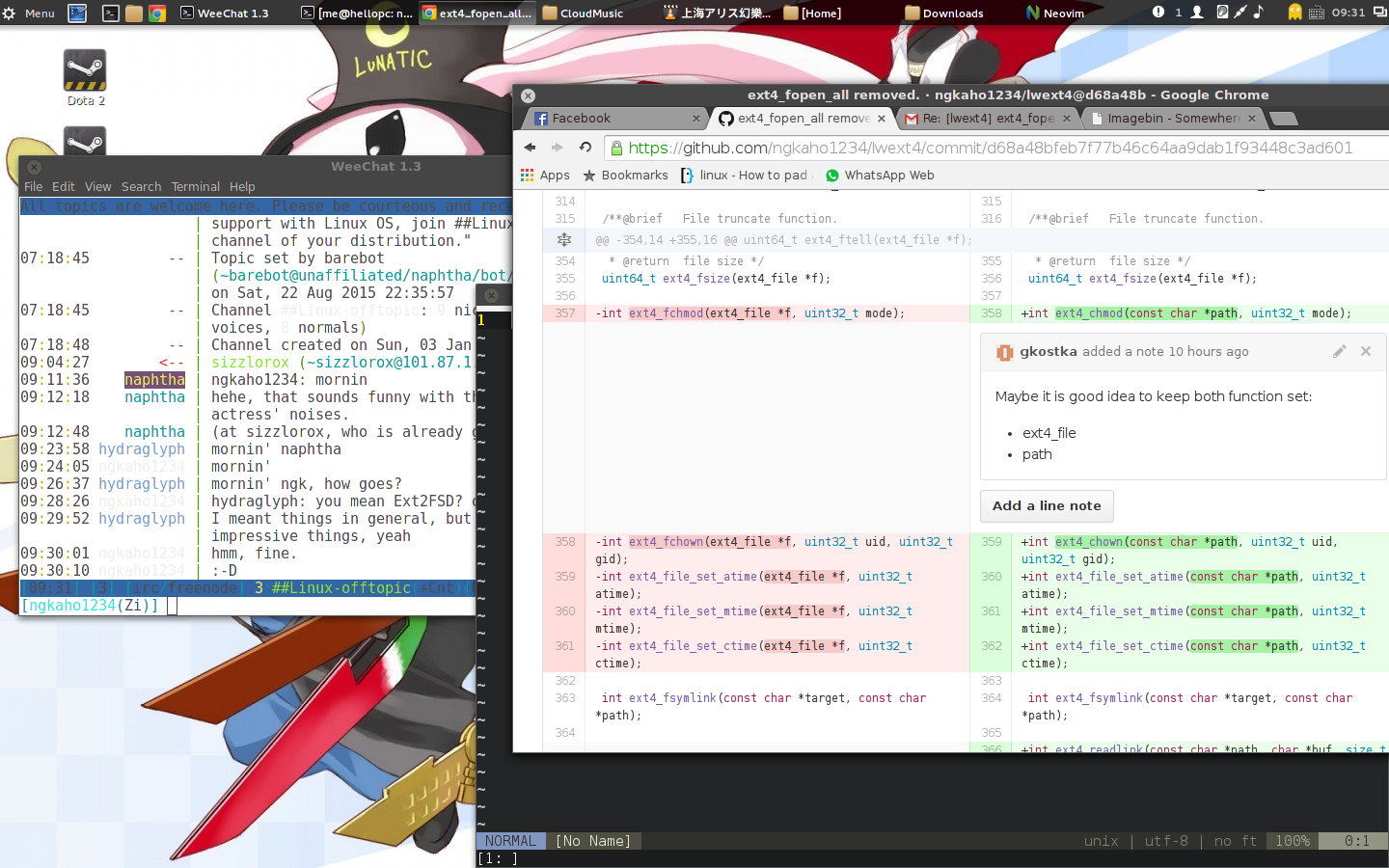Go forward in Chrome
This screenshot has height=868, width=1389.
[557, 148]
